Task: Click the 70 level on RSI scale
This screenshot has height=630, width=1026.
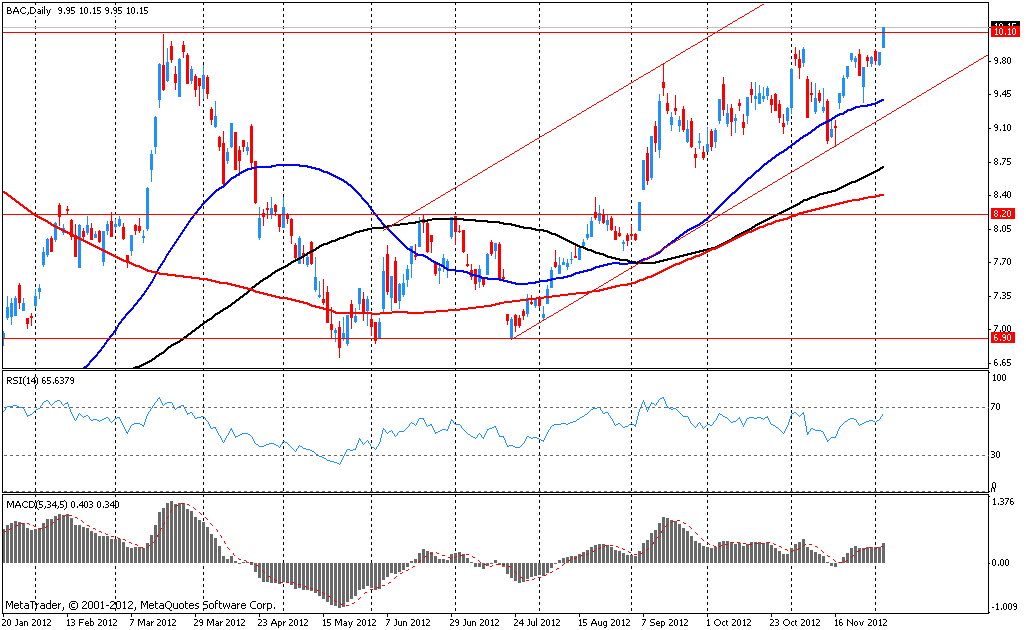Action: tap(996, 407)
